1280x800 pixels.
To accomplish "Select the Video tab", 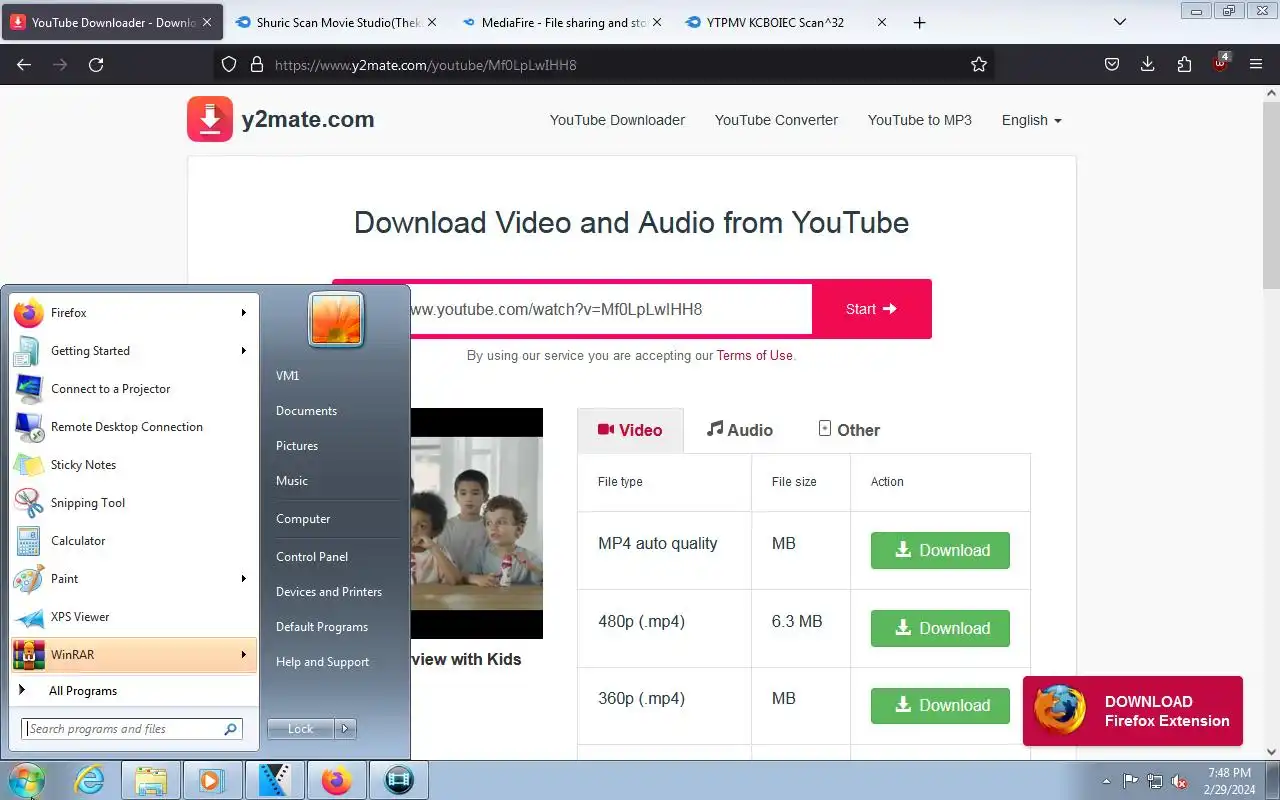I will [630, 430].
